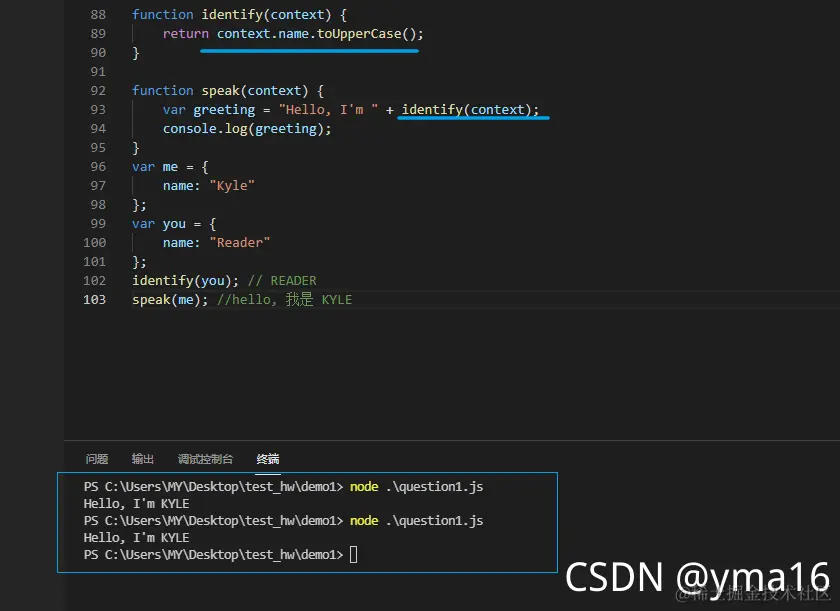Click 'identify(context)' call on line 93
This screenshot has height=611, width=840.
pos(467,110)
